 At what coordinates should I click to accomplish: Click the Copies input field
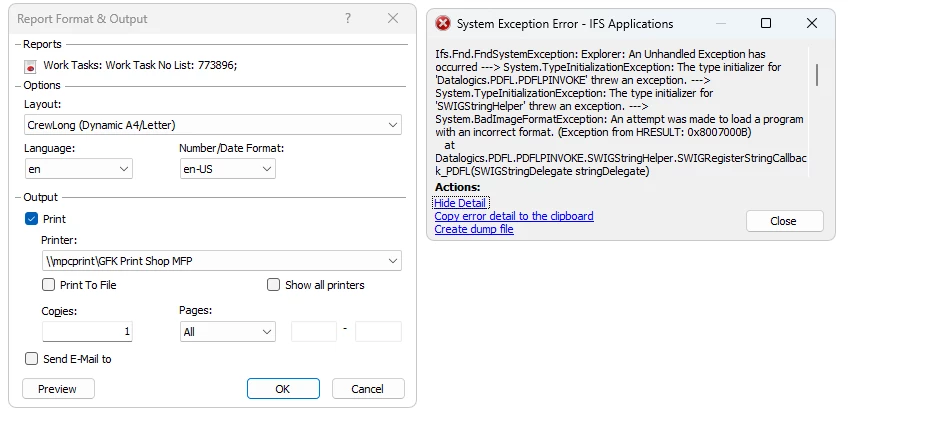(87, 331)
